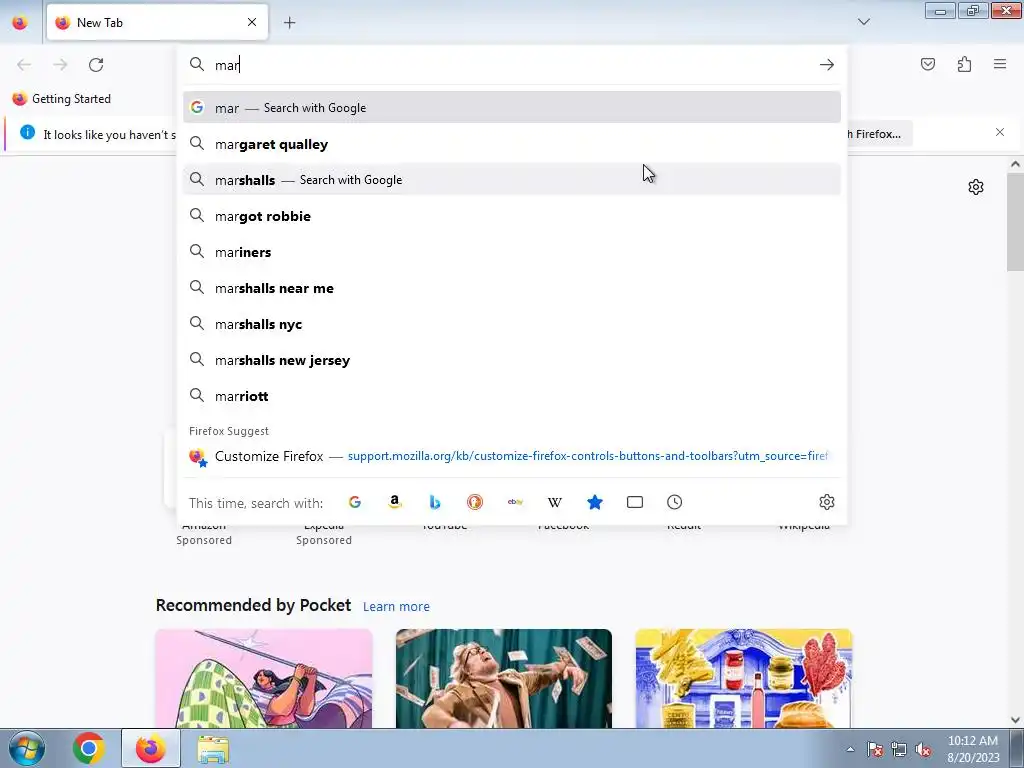
Task: Close the New Tab tab
Action: click(252, 22)
